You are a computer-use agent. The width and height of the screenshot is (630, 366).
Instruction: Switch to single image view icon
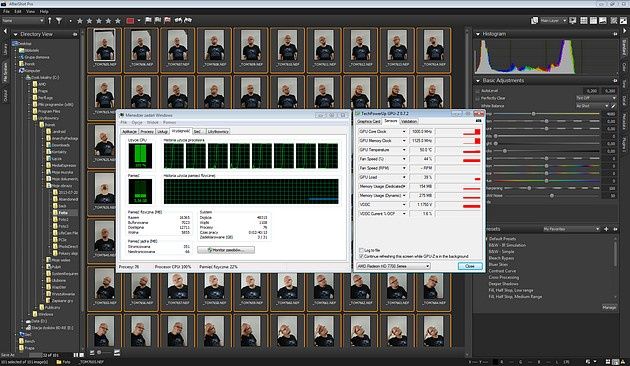coord(603,20)
